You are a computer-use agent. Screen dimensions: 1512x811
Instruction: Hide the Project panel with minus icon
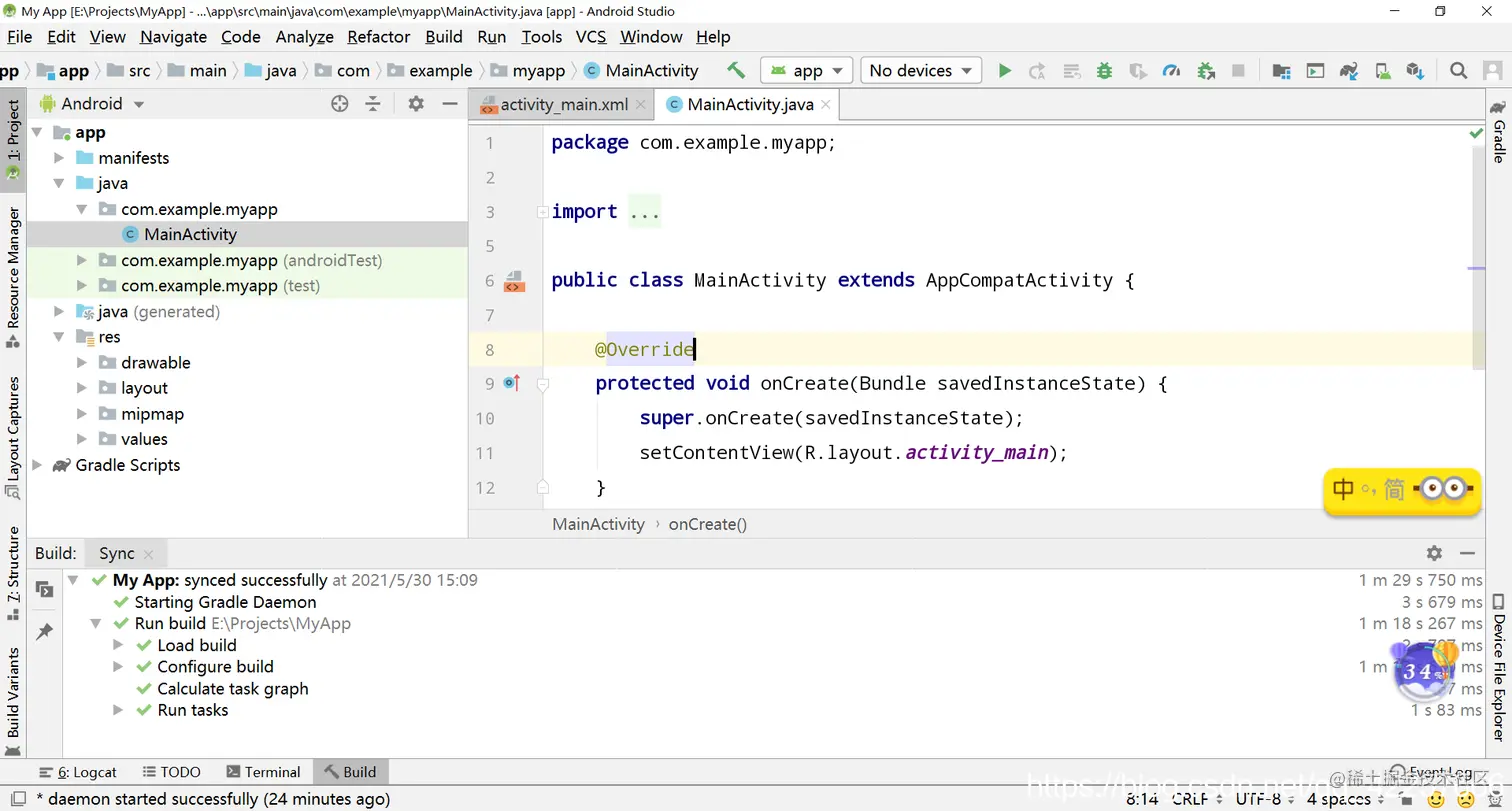pyautogui.click(x=450, y=104)
